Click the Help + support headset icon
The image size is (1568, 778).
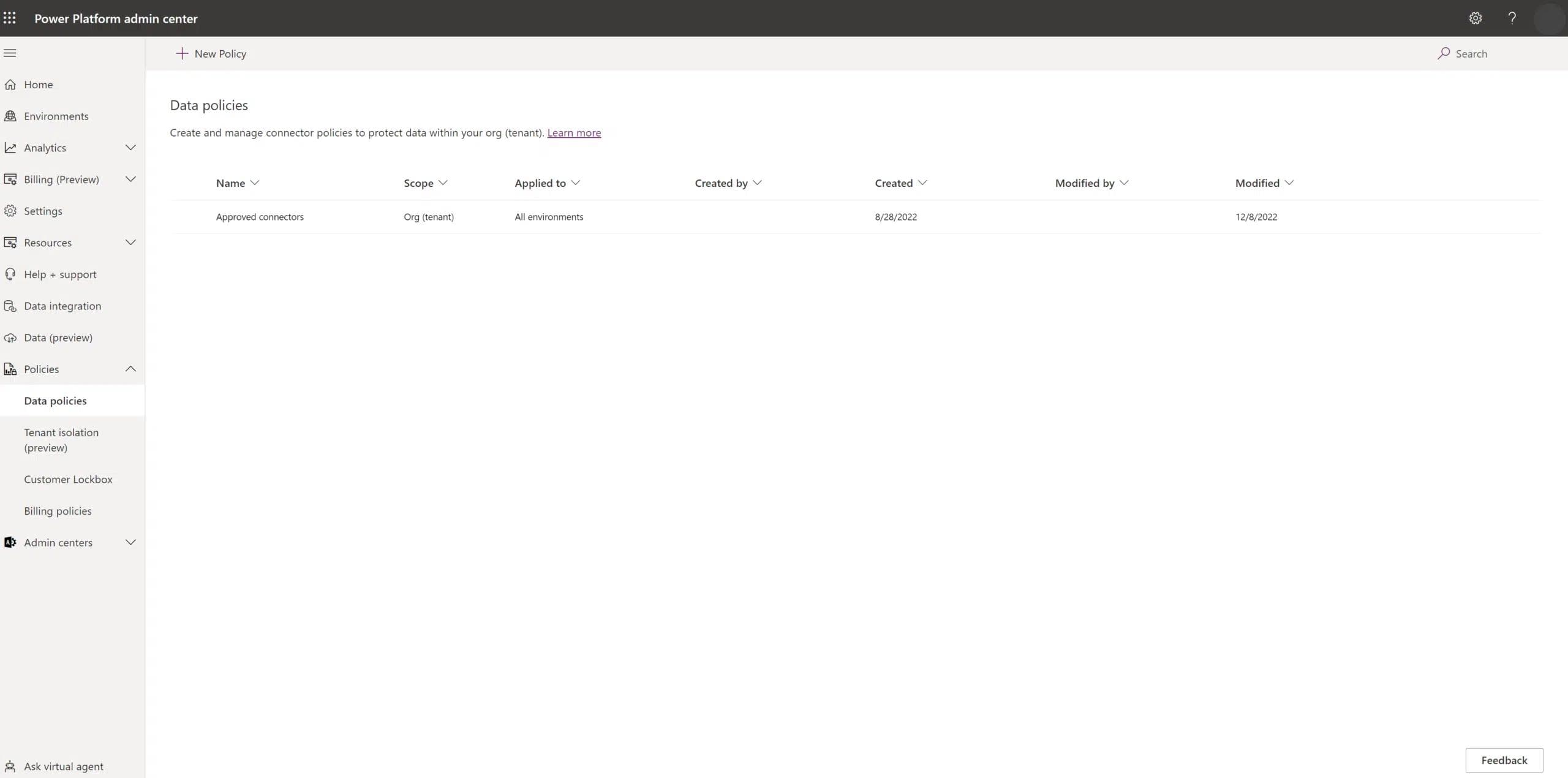point(10,274)
